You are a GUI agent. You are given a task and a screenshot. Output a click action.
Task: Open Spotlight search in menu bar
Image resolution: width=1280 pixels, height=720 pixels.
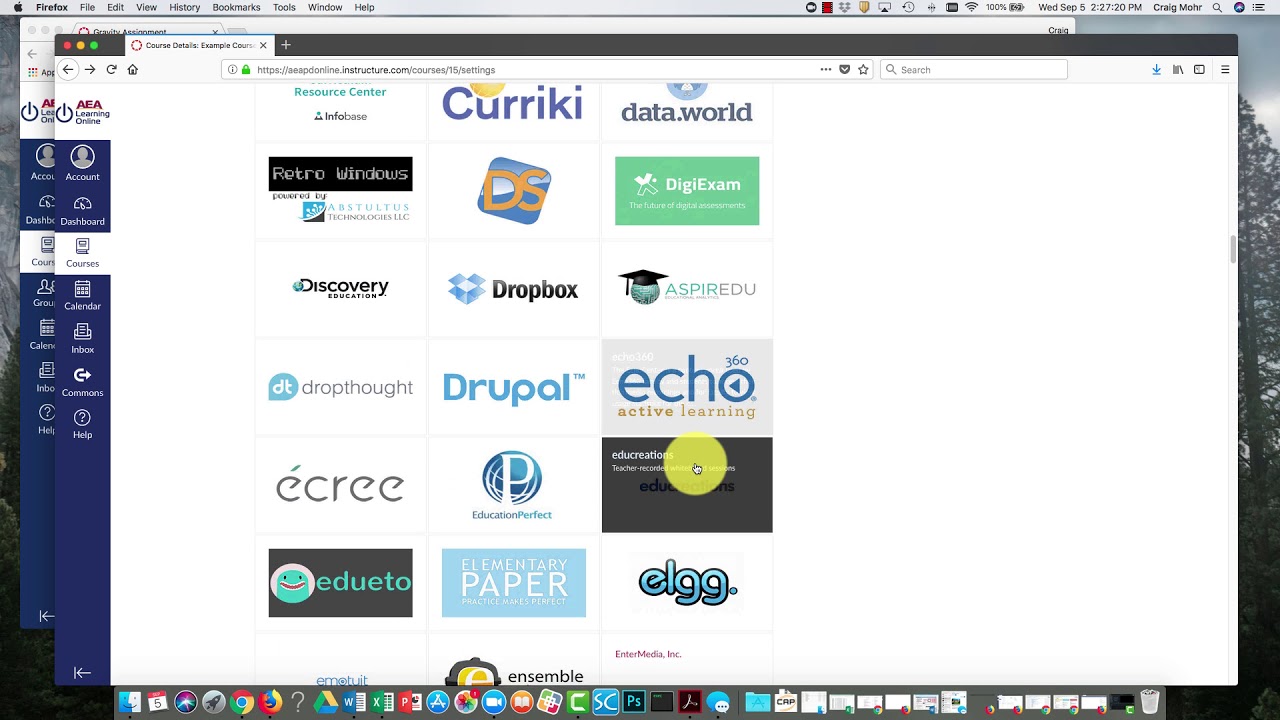coord(1216,7)
